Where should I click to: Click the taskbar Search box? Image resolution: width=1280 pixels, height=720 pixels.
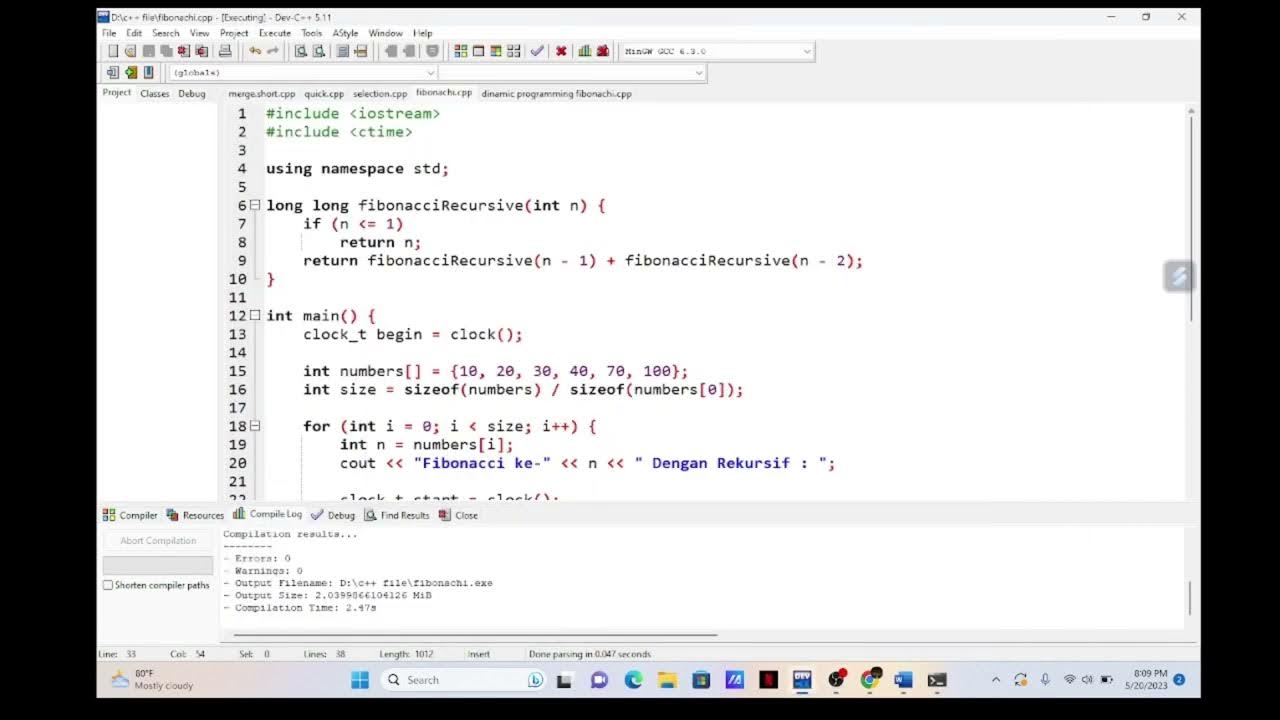(x=463, y=680)
